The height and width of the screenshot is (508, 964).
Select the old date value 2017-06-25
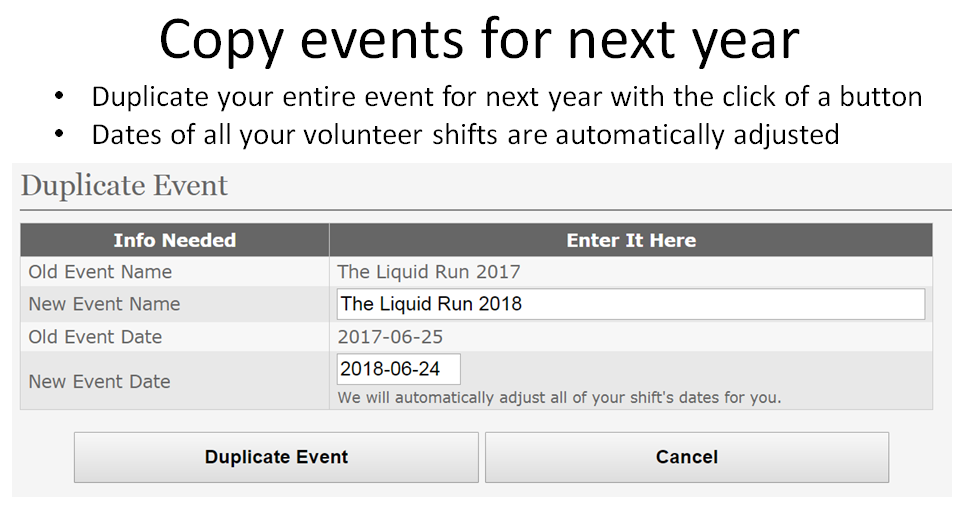pos(390,337)
